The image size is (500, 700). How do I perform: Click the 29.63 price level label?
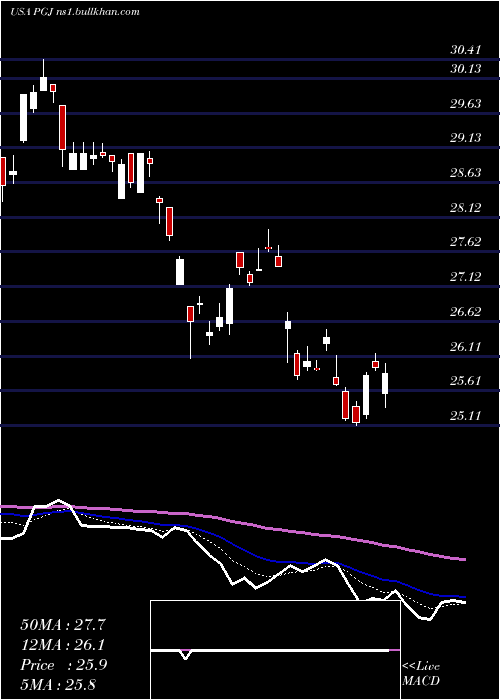(x=466, y=104)
